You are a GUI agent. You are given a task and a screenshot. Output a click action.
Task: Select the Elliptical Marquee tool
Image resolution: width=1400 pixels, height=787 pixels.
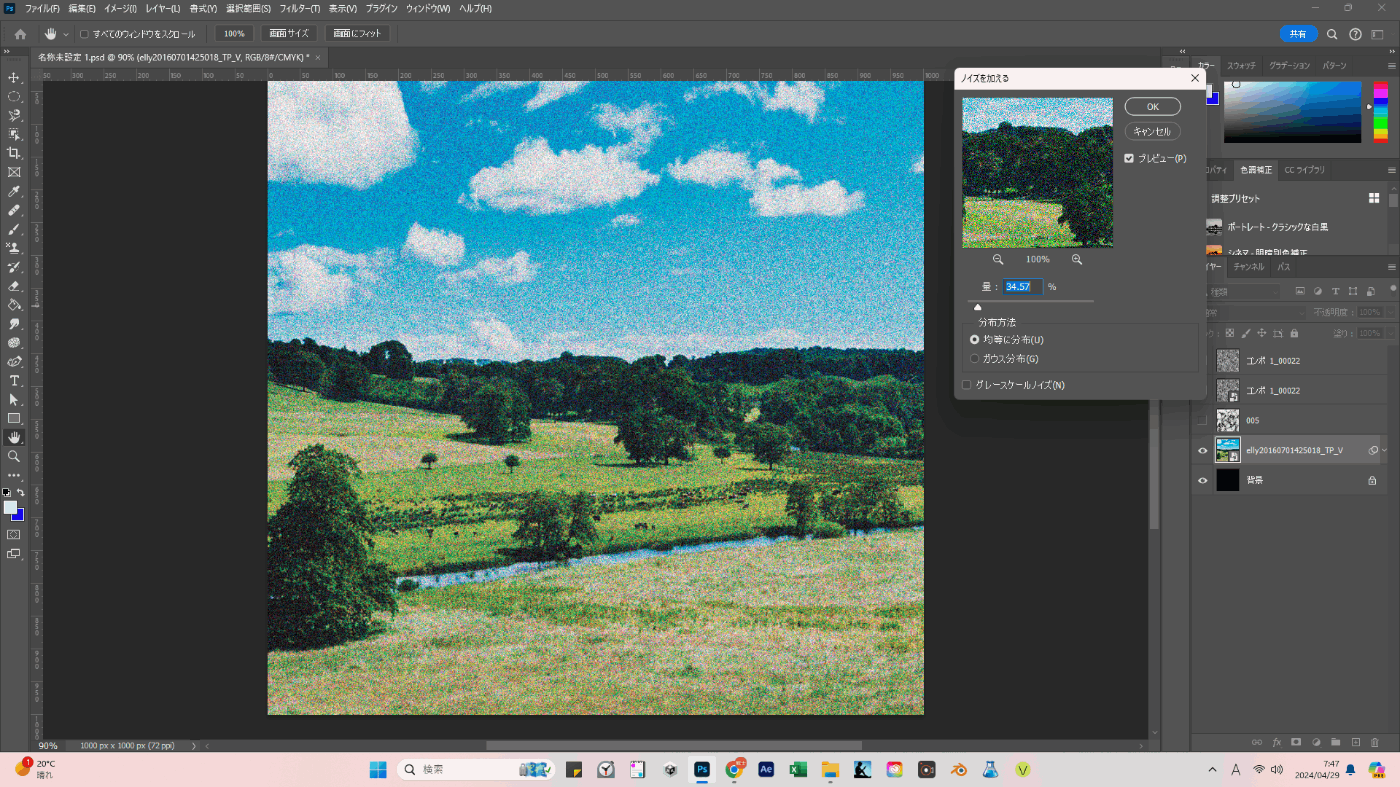(14, 96)
